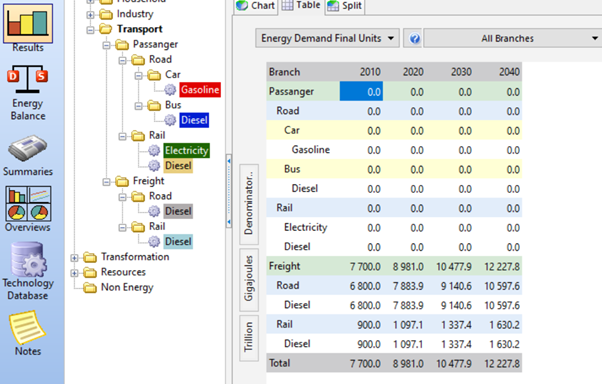
Task: Collapse the Freight tree node
Action: tap(106, 182)
